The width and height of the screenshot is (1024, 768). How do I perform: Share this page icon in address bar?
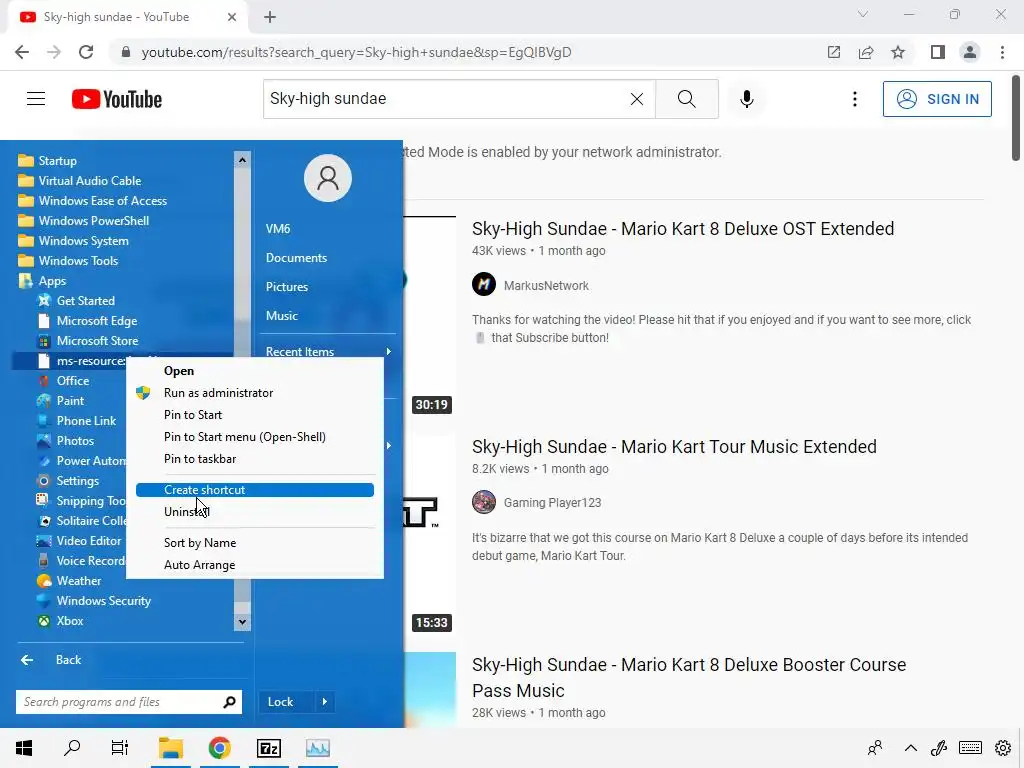(x=866, y=52)
